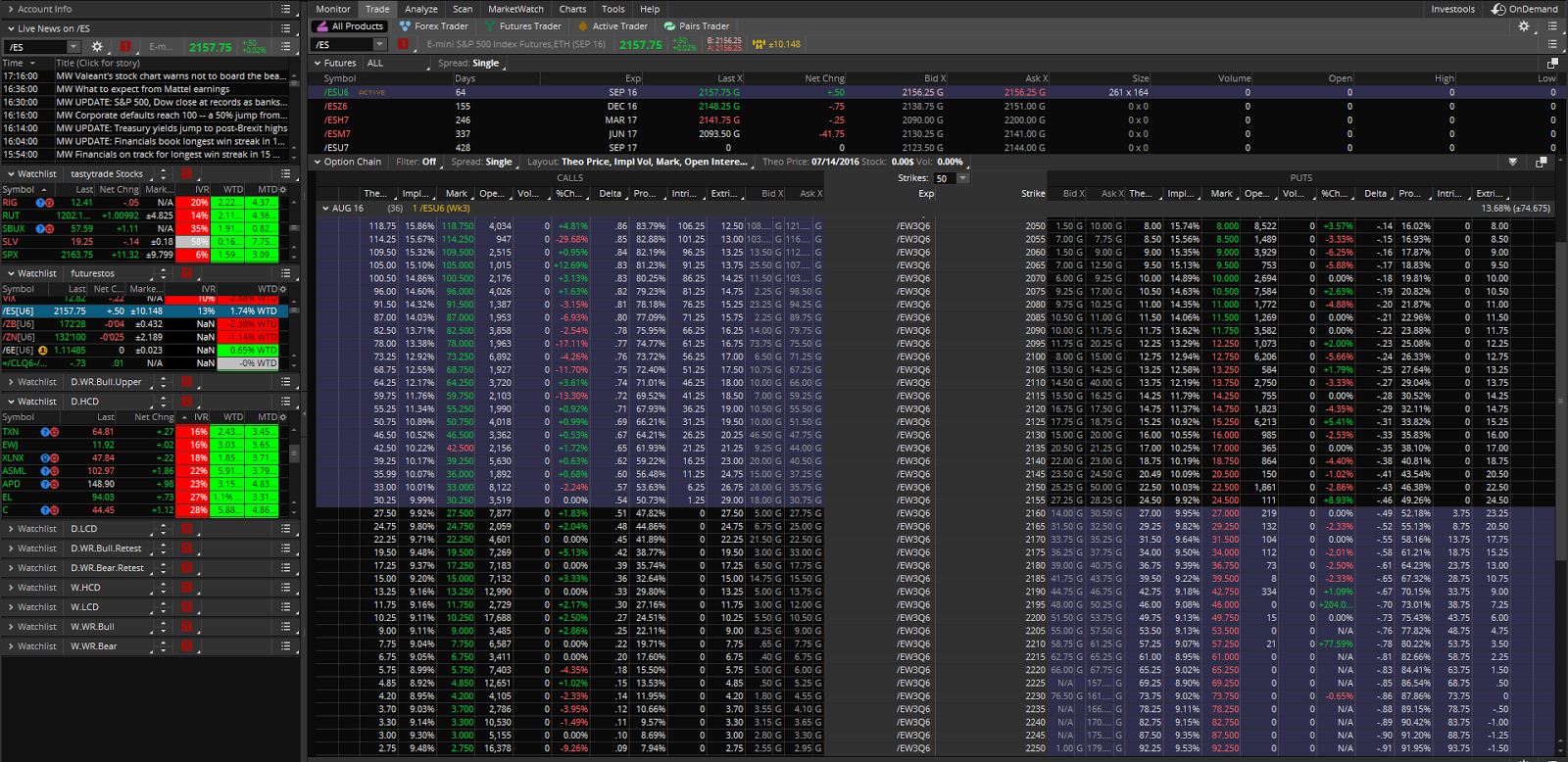This screenshot has width=1568, height=762.
Task: Collapse the AUG 16 expiration row
Action: point(325,208)
